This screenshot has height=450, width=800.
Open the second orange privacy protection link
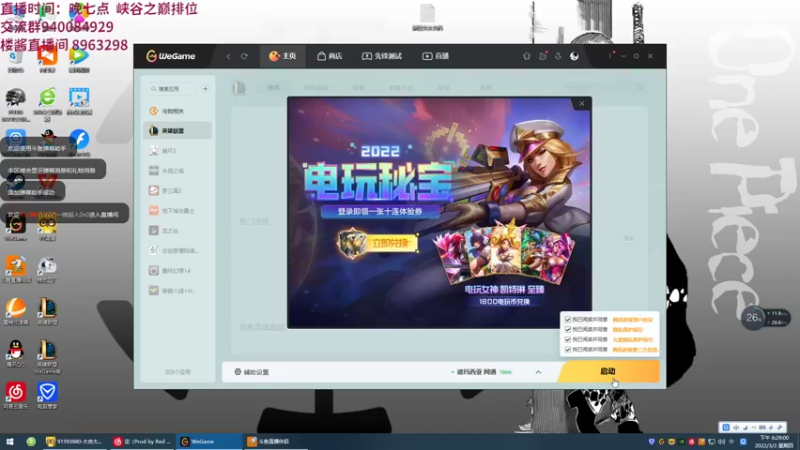pos(627,330)
